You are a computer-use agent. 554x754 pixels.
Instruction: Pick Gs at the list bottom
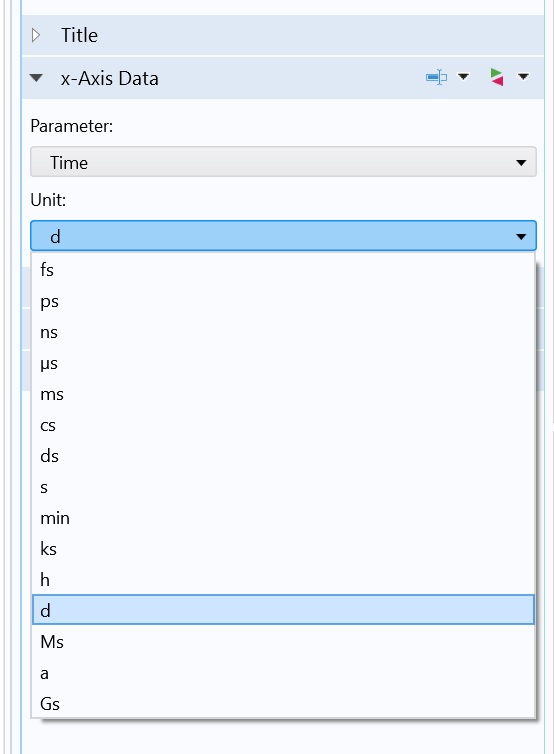tap(283, 704)
